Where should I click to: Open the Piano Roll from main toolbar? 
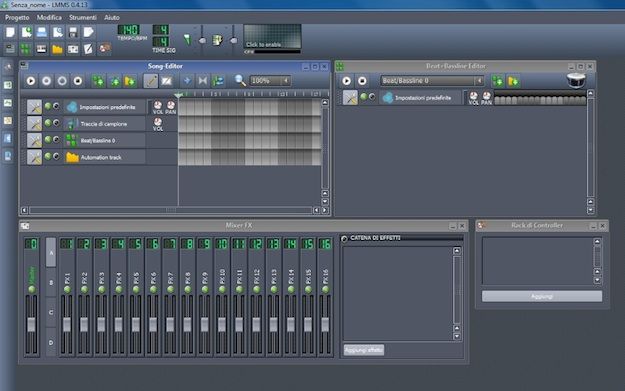point(41,49)
